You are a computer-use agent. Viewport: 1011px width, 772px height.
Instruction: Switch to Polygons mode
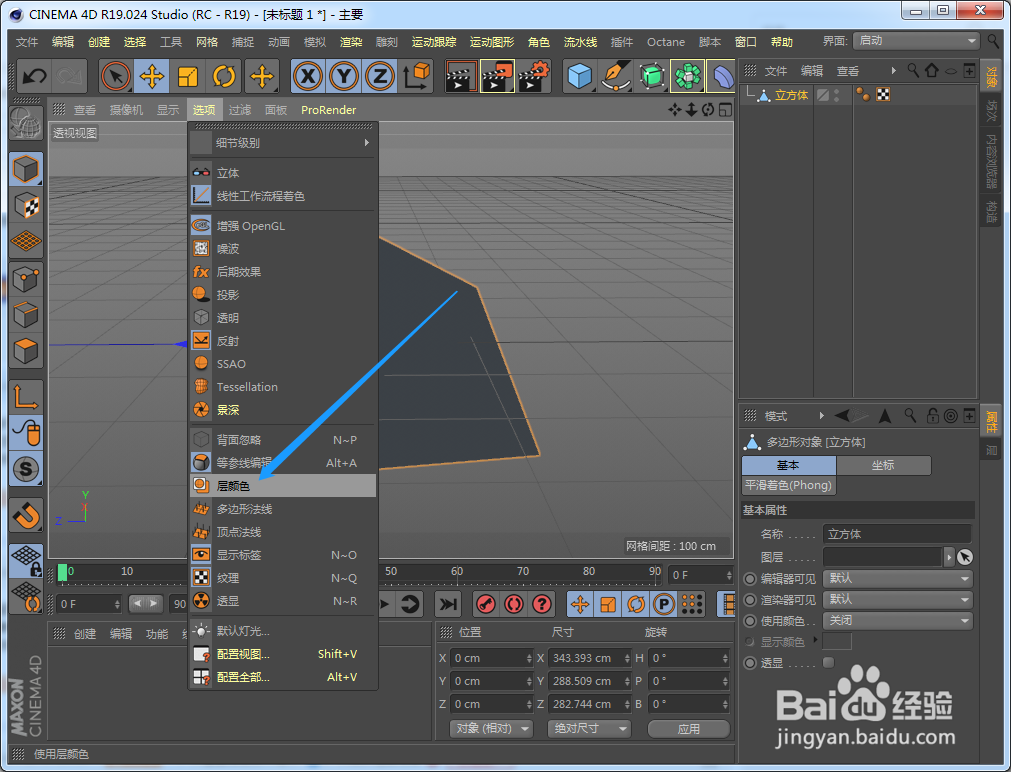[26, 351]
